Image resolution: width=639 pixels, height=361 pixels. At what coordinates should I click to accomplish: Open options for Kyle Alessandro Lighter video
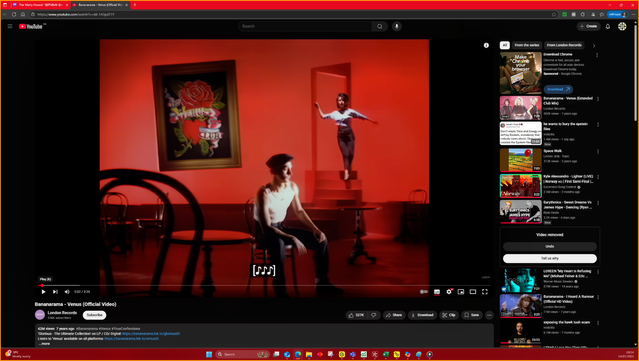coord(598,177)
